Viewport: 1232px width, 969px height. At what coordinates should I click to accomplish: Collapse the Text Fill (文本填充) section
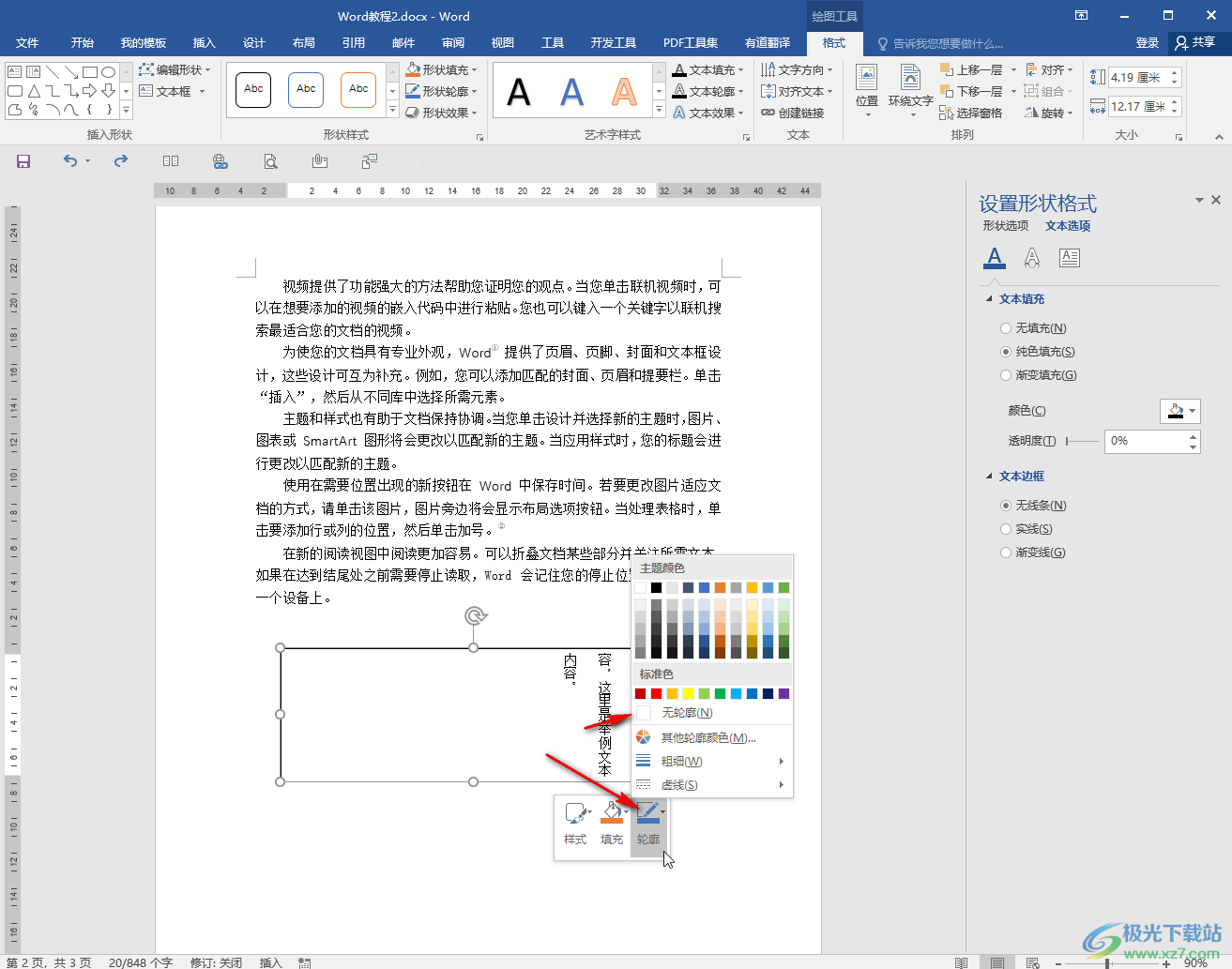tap(989, 299)
